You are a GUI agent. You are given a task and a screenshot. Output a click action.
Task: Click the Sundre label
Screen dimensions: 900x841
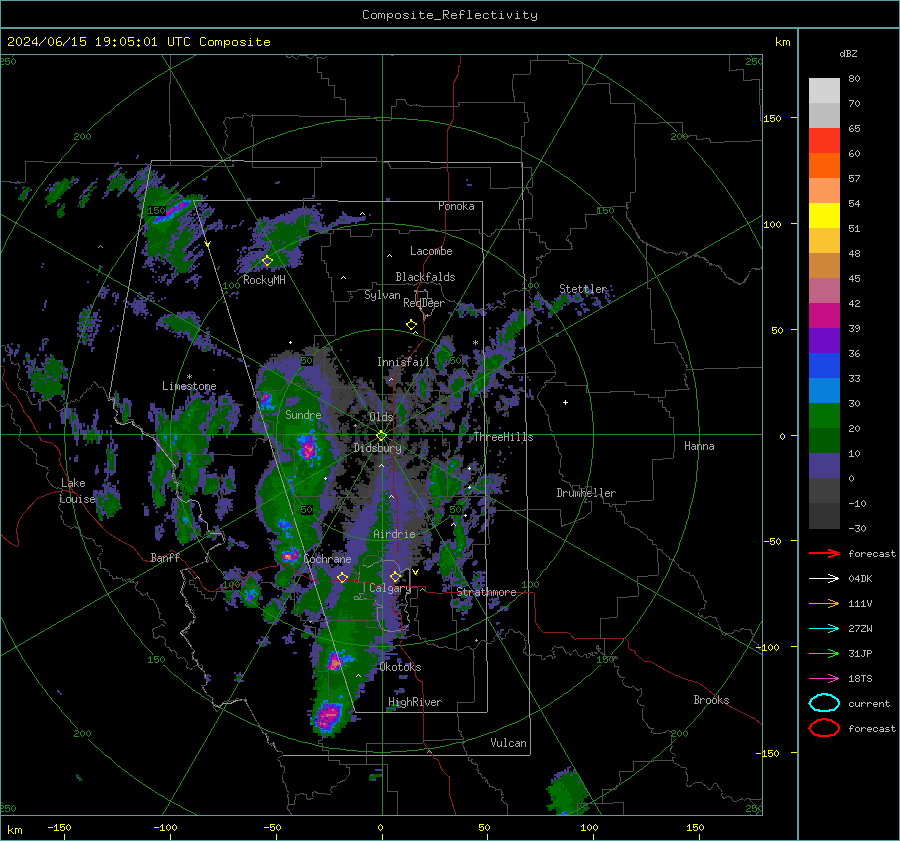(303, 414)
